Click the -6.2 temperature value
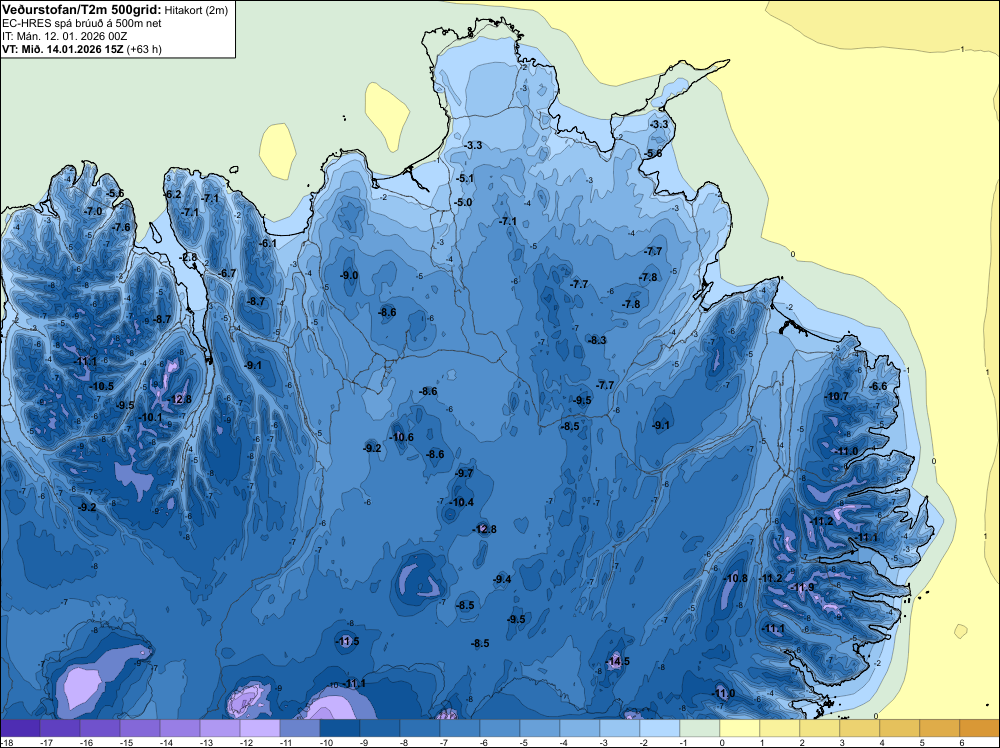This screenshot has height=748, width=1000. click(173, 194)
